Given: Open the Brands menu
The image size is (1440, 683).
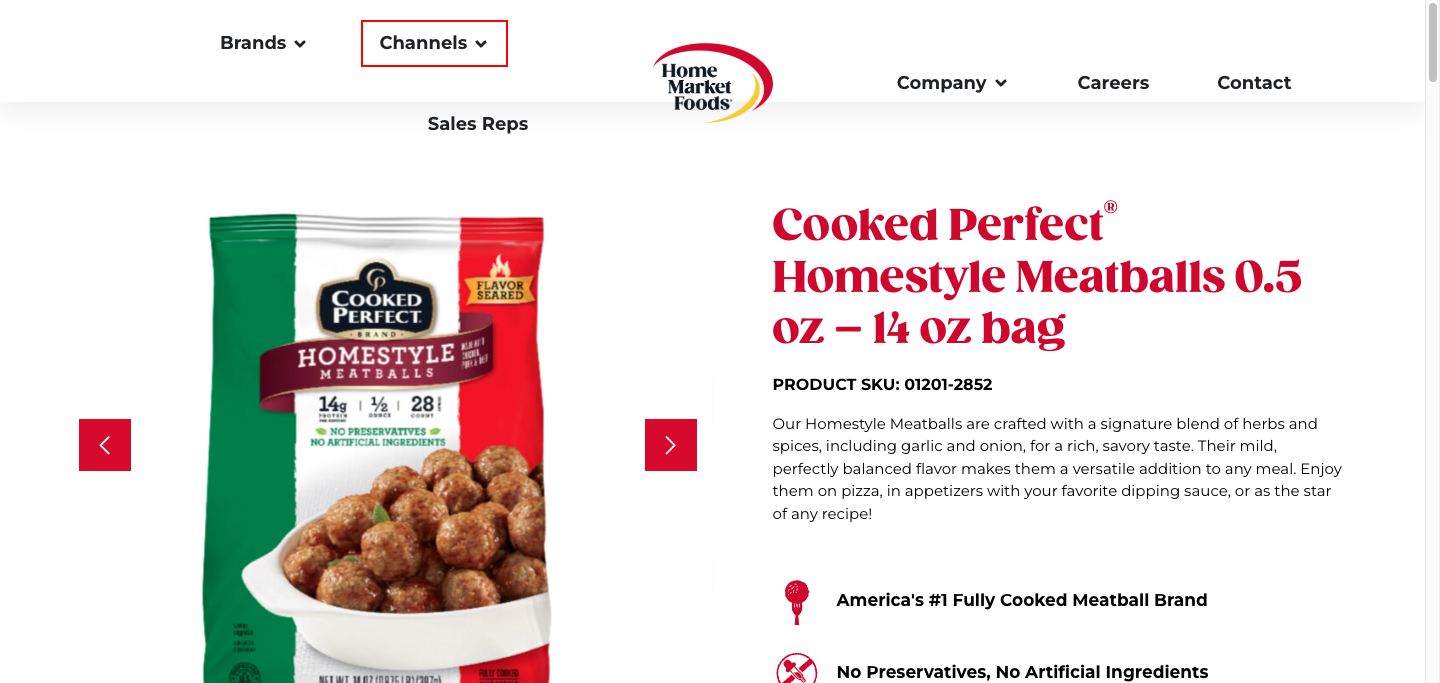Looking at the screenshot, I should (263, 43).
